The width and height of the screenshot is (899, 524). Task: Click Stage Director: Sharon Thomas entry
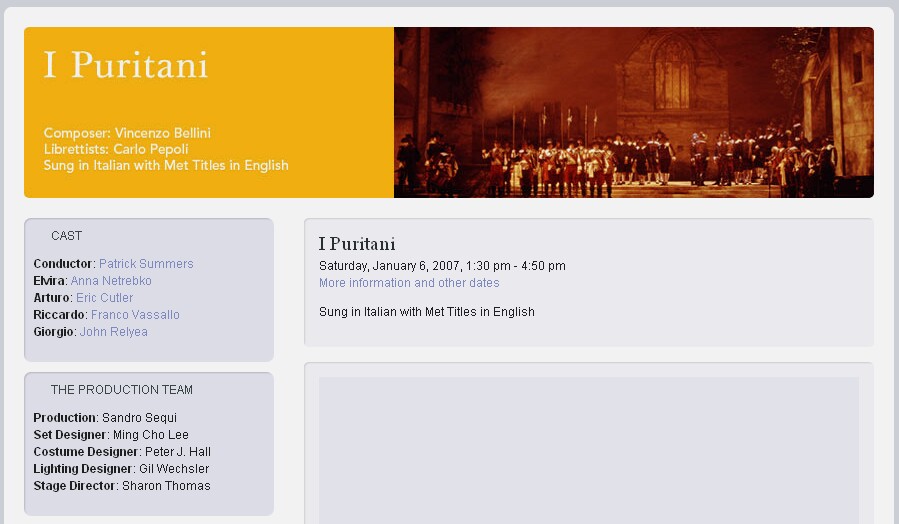pos(122,486)
